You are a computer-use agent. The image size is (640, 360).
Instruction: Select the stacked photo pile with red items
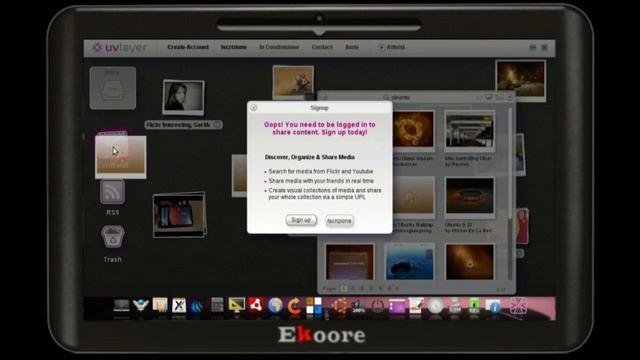click(x=180, y=215)
